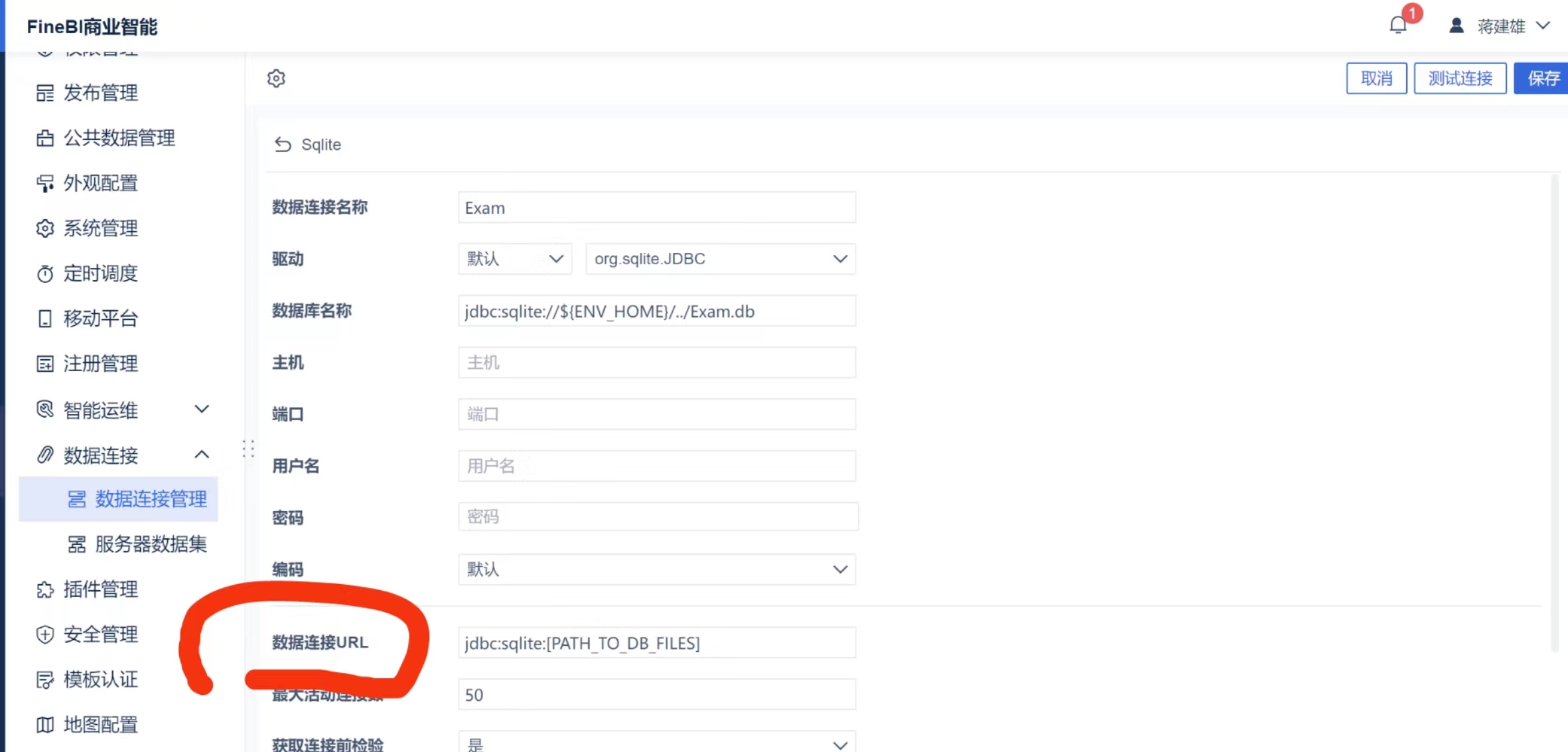Click the 安全管理 shield icon

point(45,635)
